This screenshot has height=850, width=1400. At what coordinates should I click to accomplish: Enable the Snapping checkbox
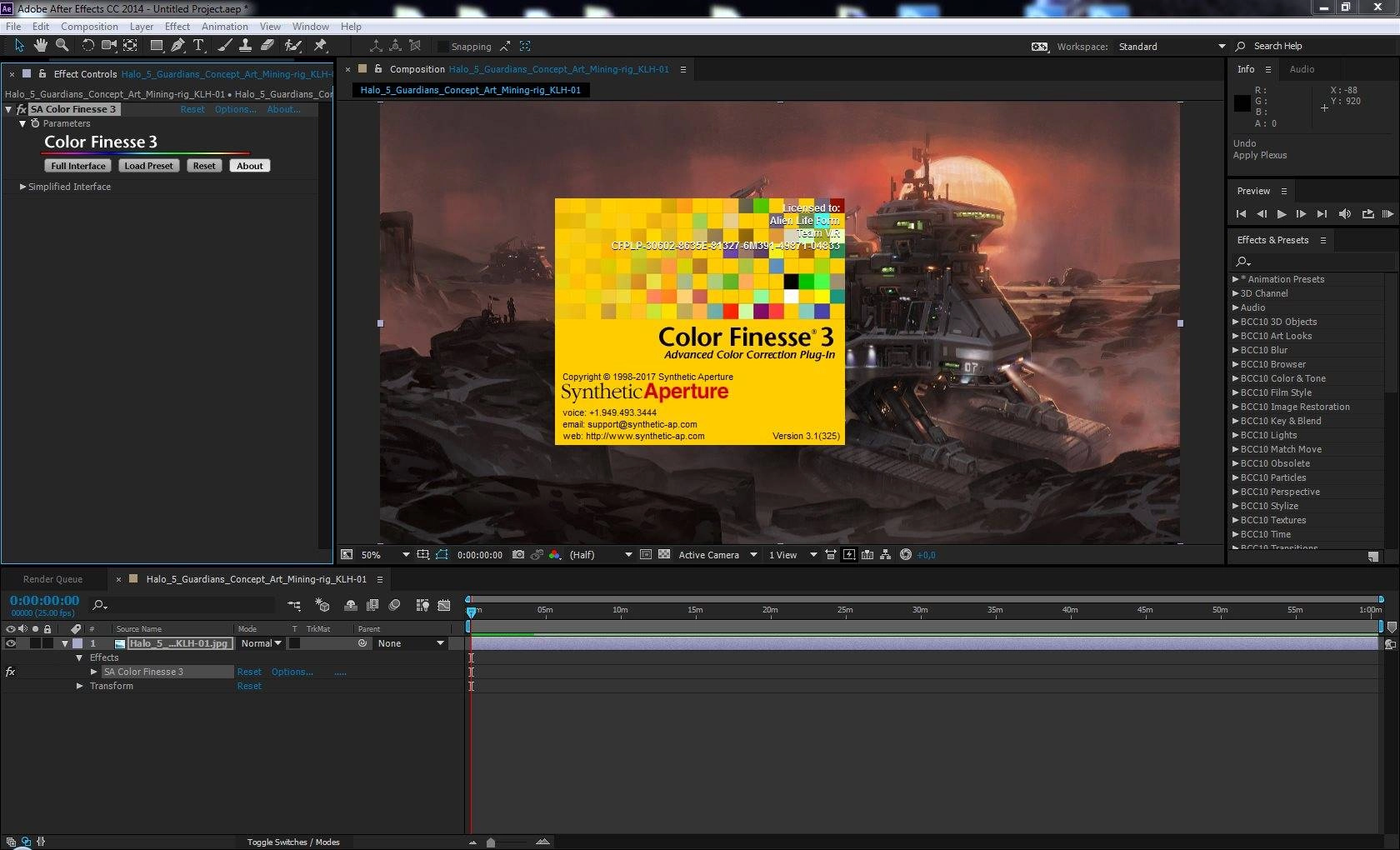442,47
